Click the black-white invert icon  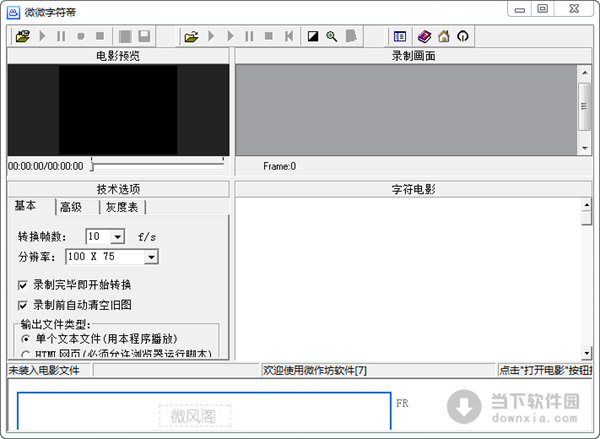[x=313, y=36]
